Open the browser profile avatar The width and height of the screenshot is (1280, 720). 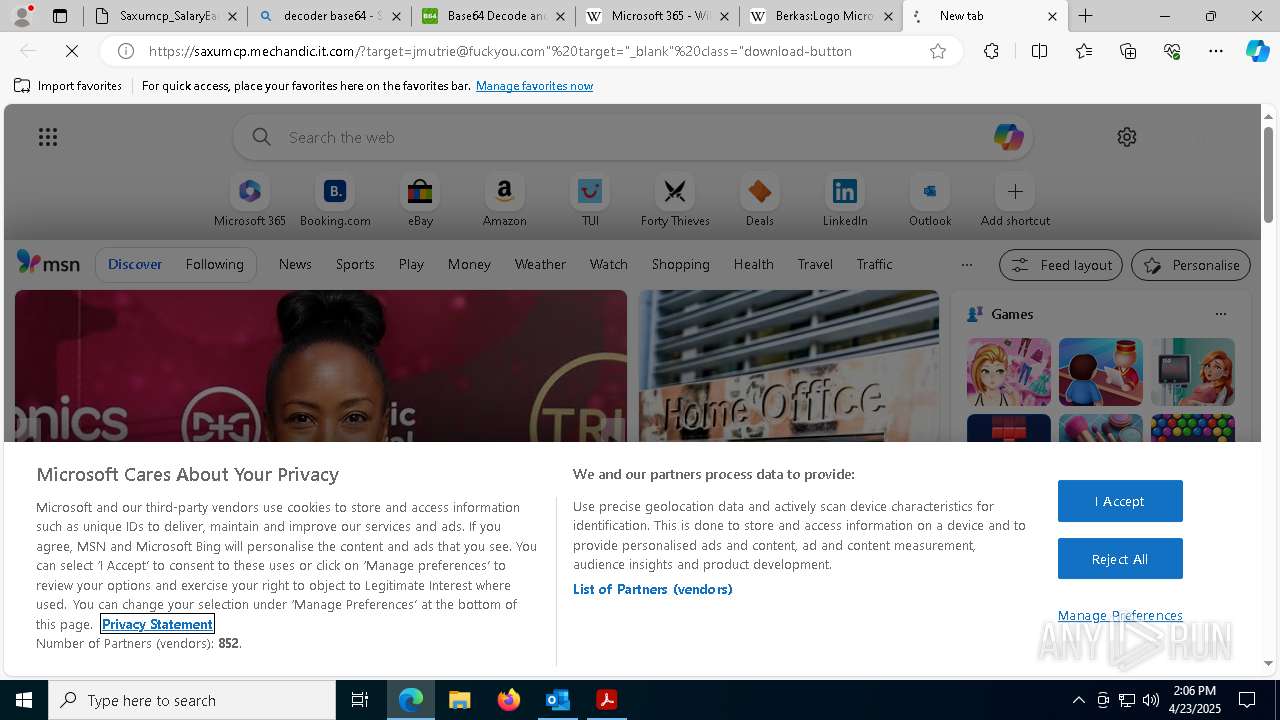pos(22,16)
